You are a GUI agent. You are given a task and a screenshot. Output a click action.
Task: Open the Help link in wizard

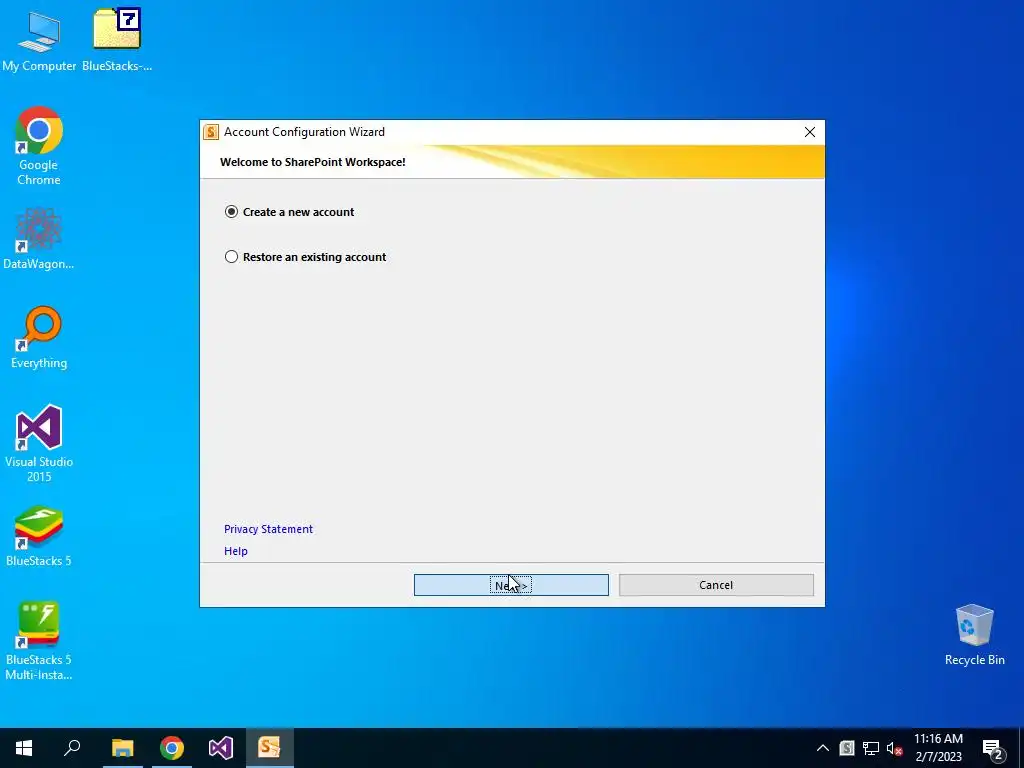[x=236, y=551]
